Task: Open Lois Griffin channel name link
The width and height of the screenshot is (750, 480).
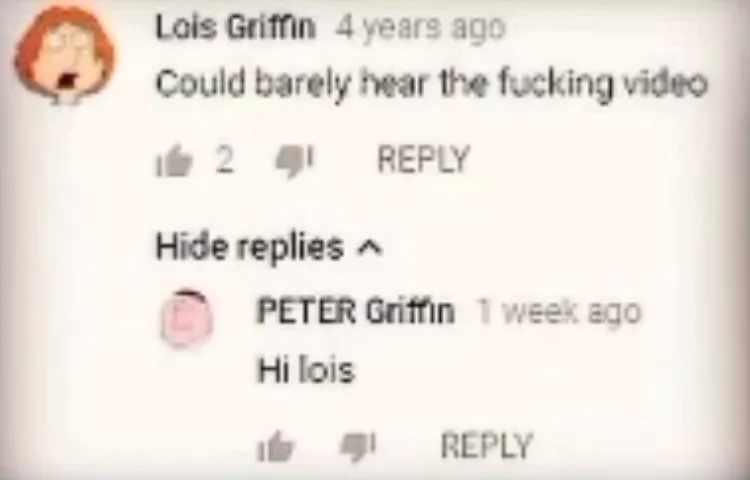Action: click(x=235, y=27)
